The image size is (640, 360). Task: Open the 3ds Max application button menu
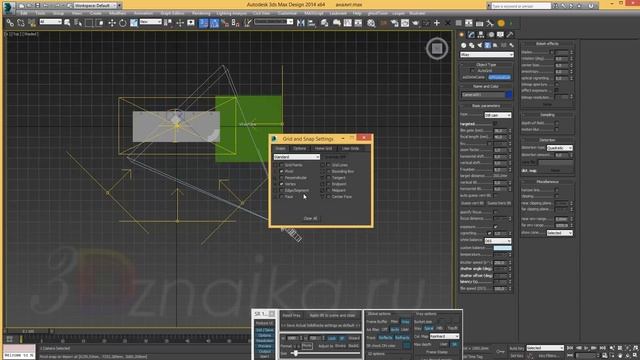point(9,7)
